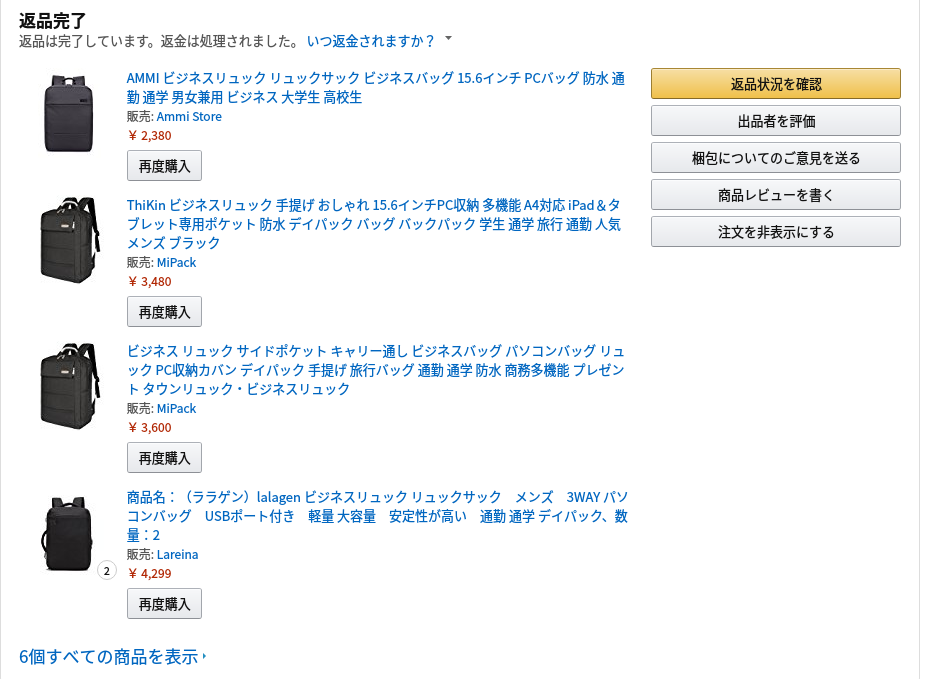Click the 返品状況を確認 button
Viewport: 926px width, 679px height.
[775, 84]
